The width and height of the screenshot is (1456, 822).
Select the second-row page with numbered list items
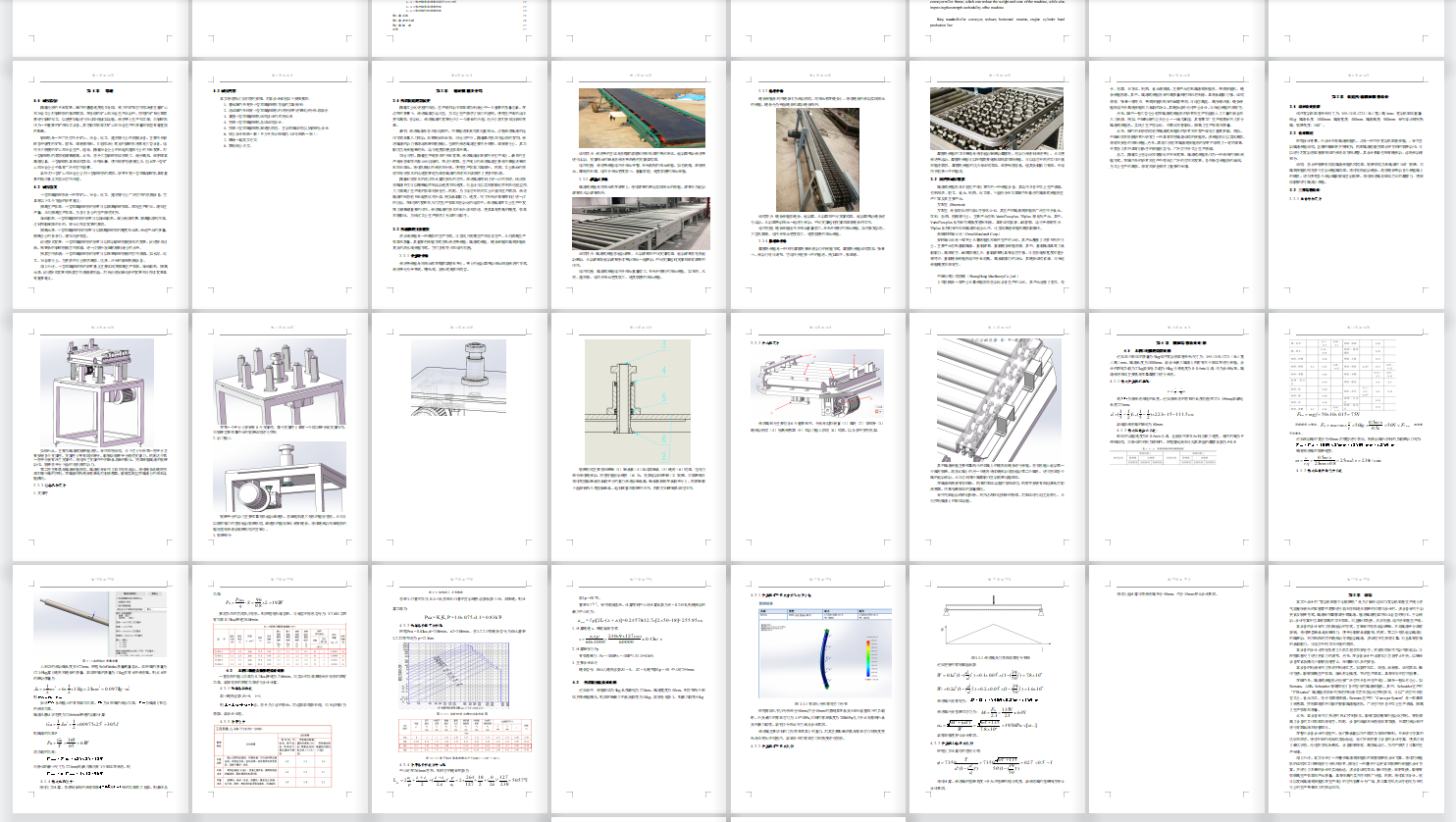(x=281, y=183)
